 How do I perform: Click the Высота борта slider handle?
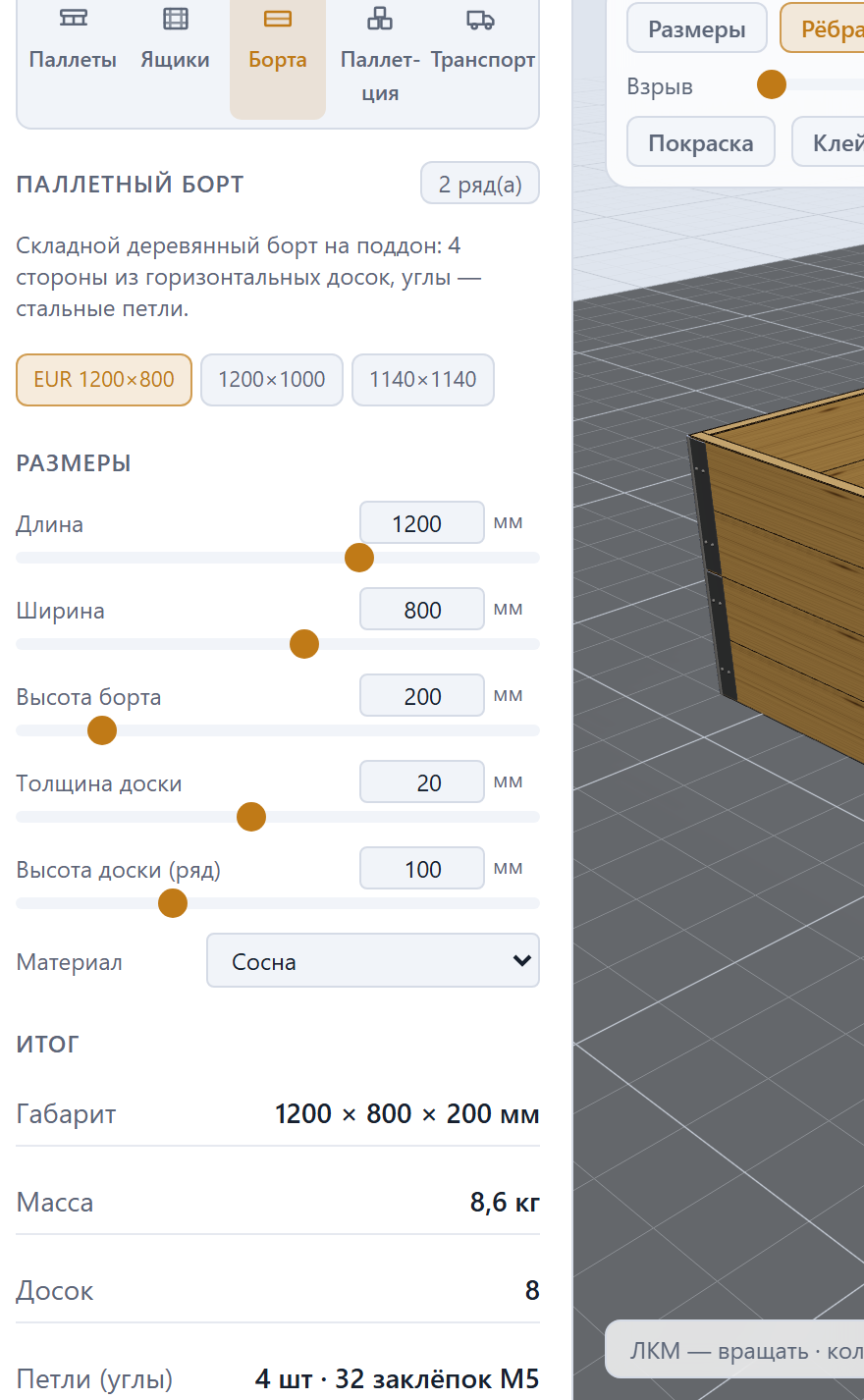[x=102, y=730]
